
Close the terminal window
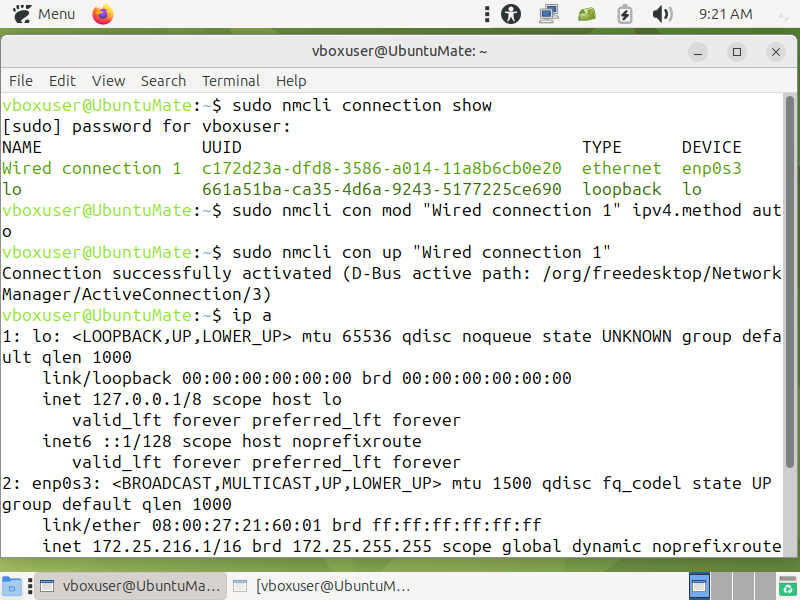(x=776, y=52)
